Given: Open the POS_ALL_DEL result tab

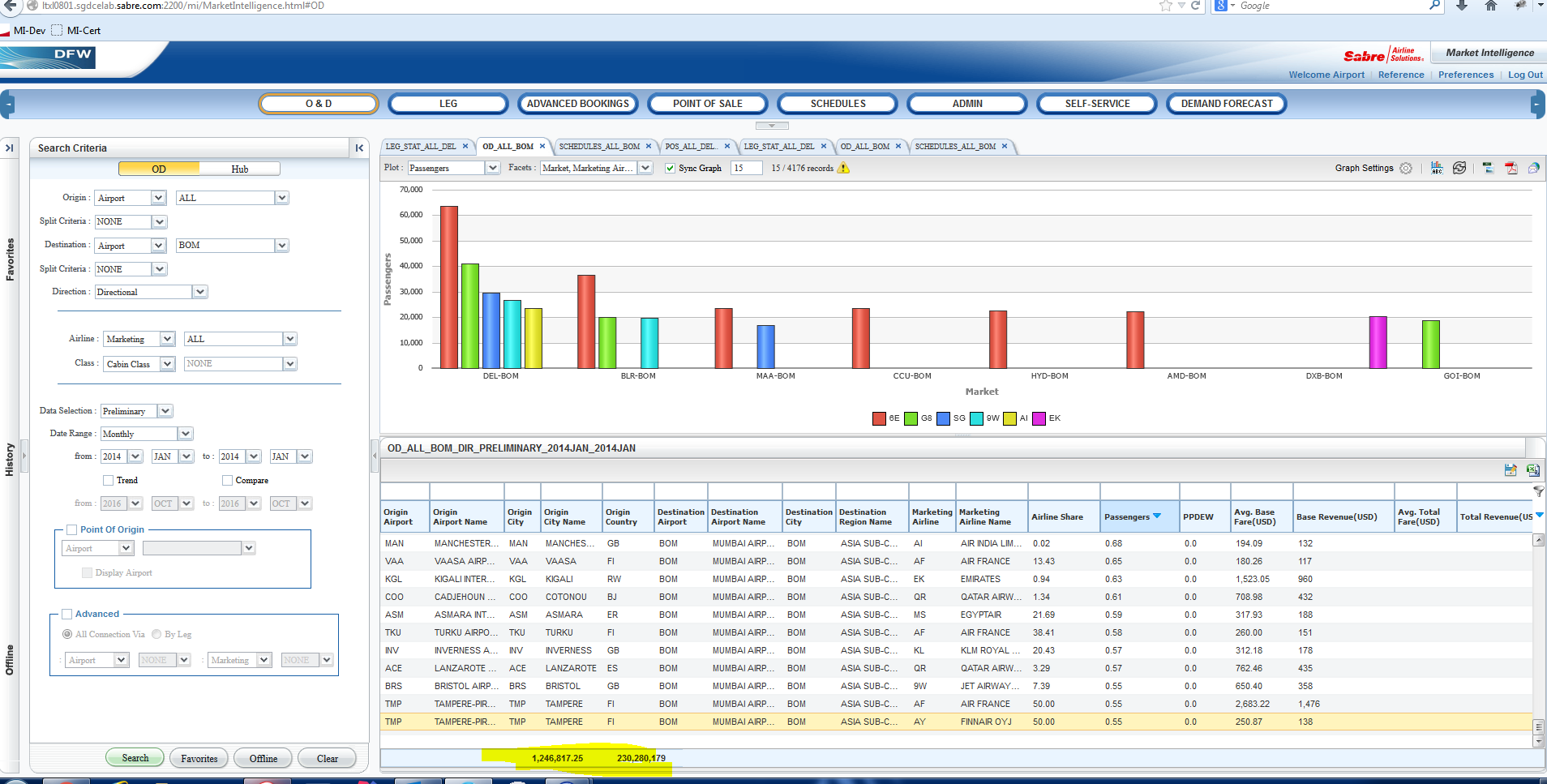Looking at the screenshot, I should (x=690, y=147).
